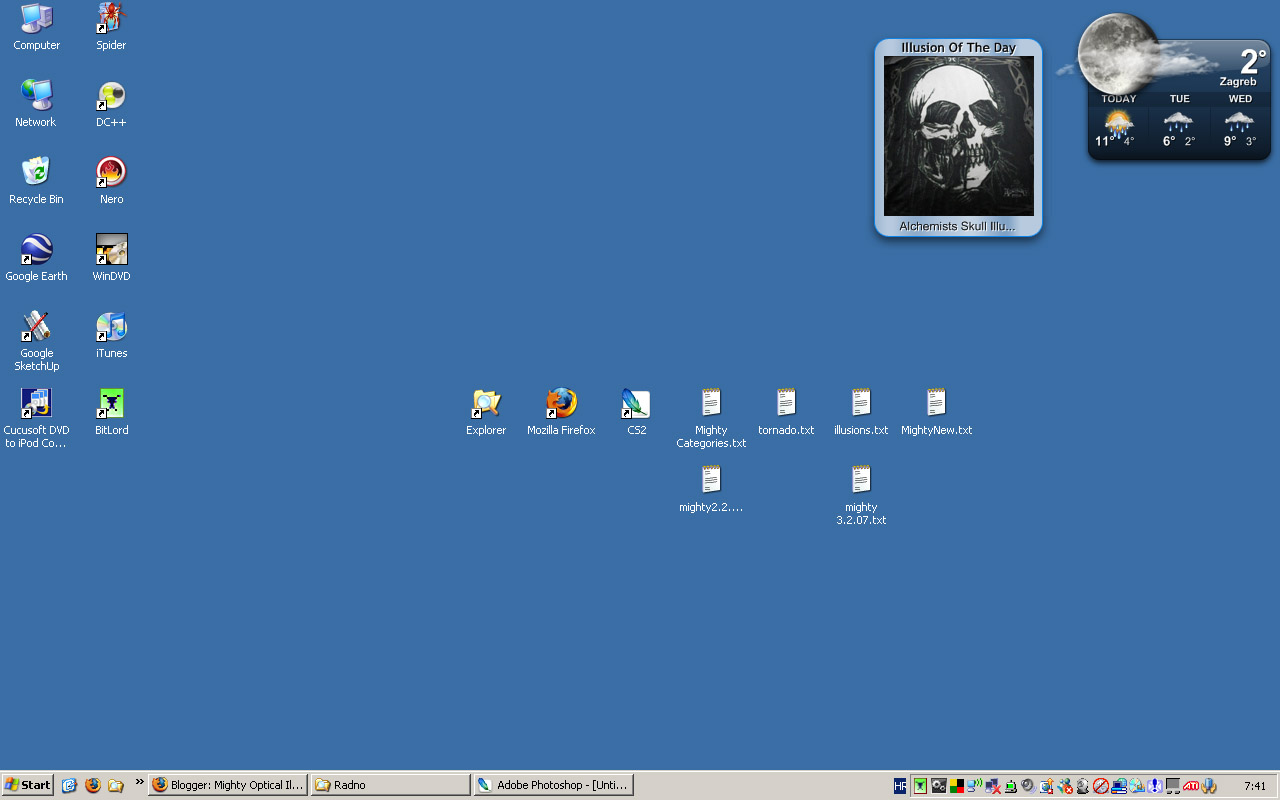
Task: Click the moon weather condition graphic
Action: tap(1117, 54)
